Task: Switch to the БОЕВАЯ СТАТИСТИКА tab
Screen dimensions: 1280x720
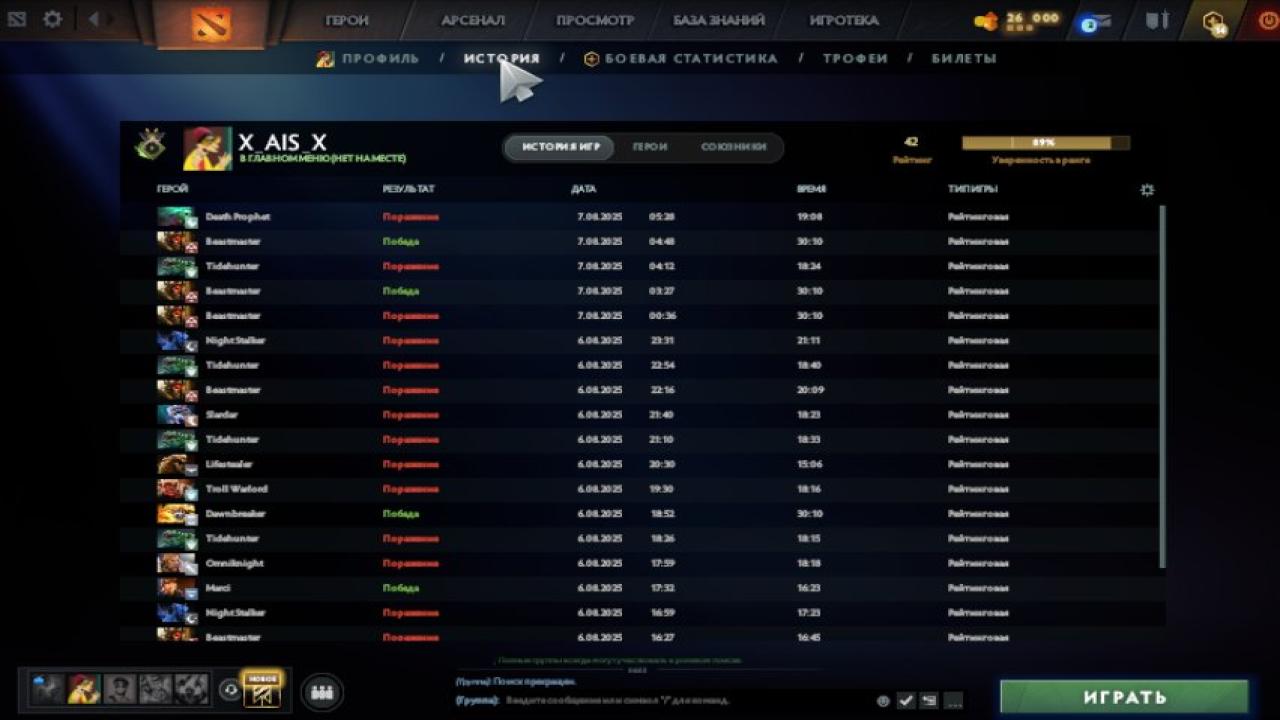Action: coord(680,59)
